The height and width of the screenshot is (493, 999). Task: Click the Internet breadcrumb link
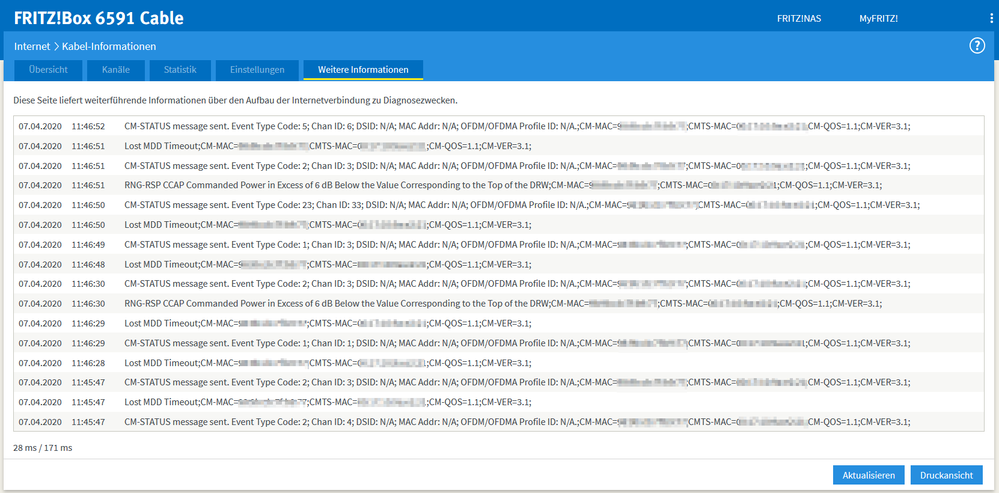coord(32,46)
